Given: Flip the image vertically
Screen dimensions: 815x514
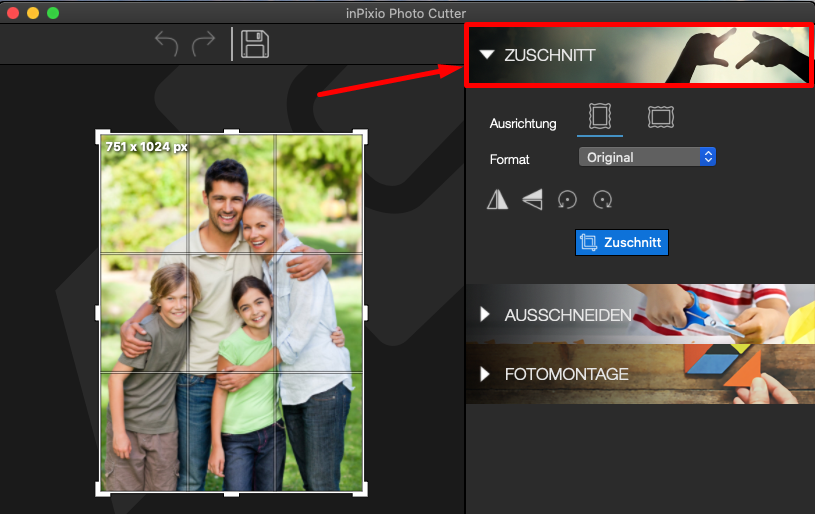Looking at the screenshot, I should pos(532,200).
